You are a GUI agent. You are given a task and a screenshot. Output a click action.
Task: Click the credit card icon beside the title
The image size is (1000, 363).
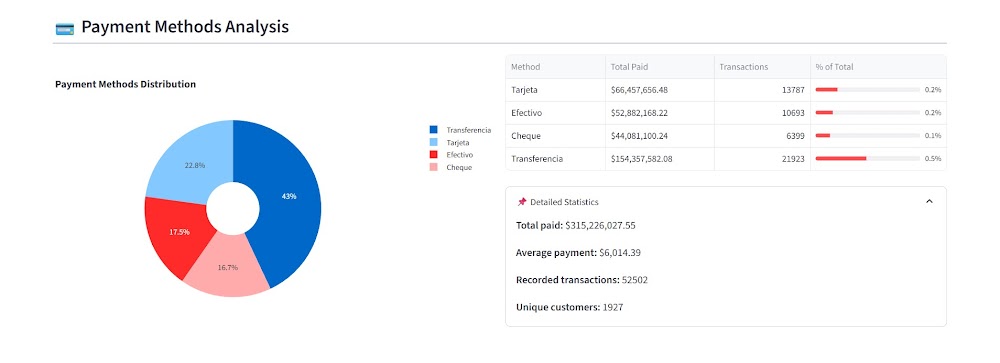point(64,28)
